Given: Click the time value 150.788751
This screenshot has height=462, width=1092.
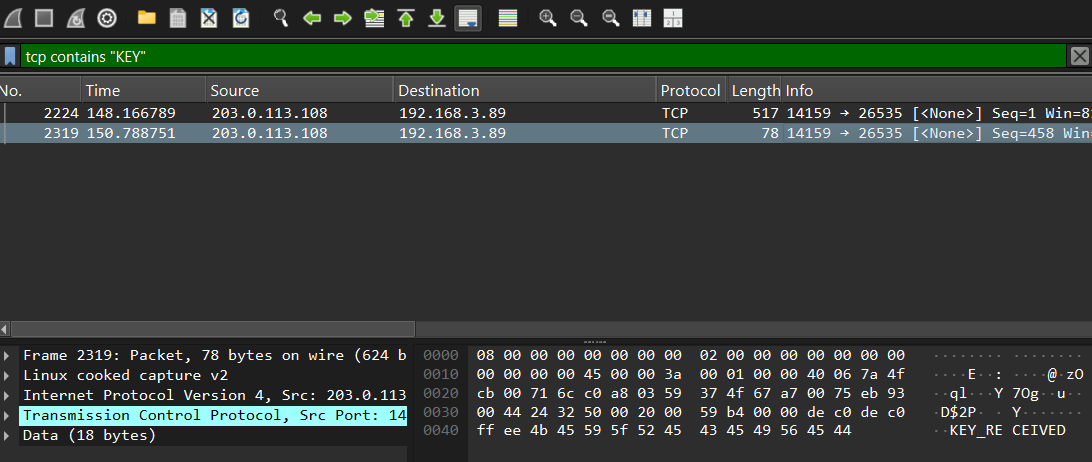Looking at the screenshot, I should tap(131, 133).
